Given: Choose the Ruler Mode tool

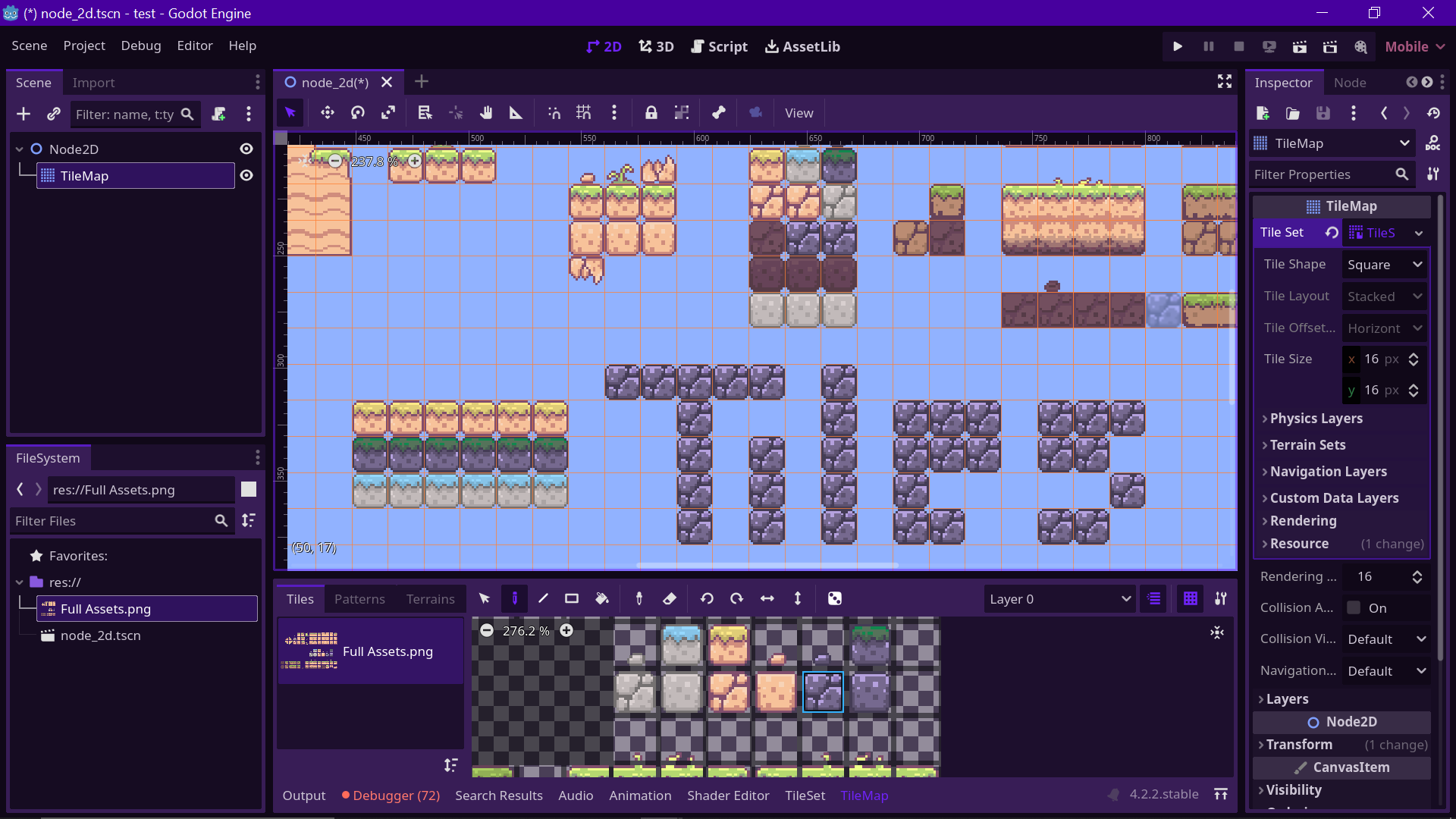Looking at the screenshot, I should pyautogui.click(x=516, y=113).
